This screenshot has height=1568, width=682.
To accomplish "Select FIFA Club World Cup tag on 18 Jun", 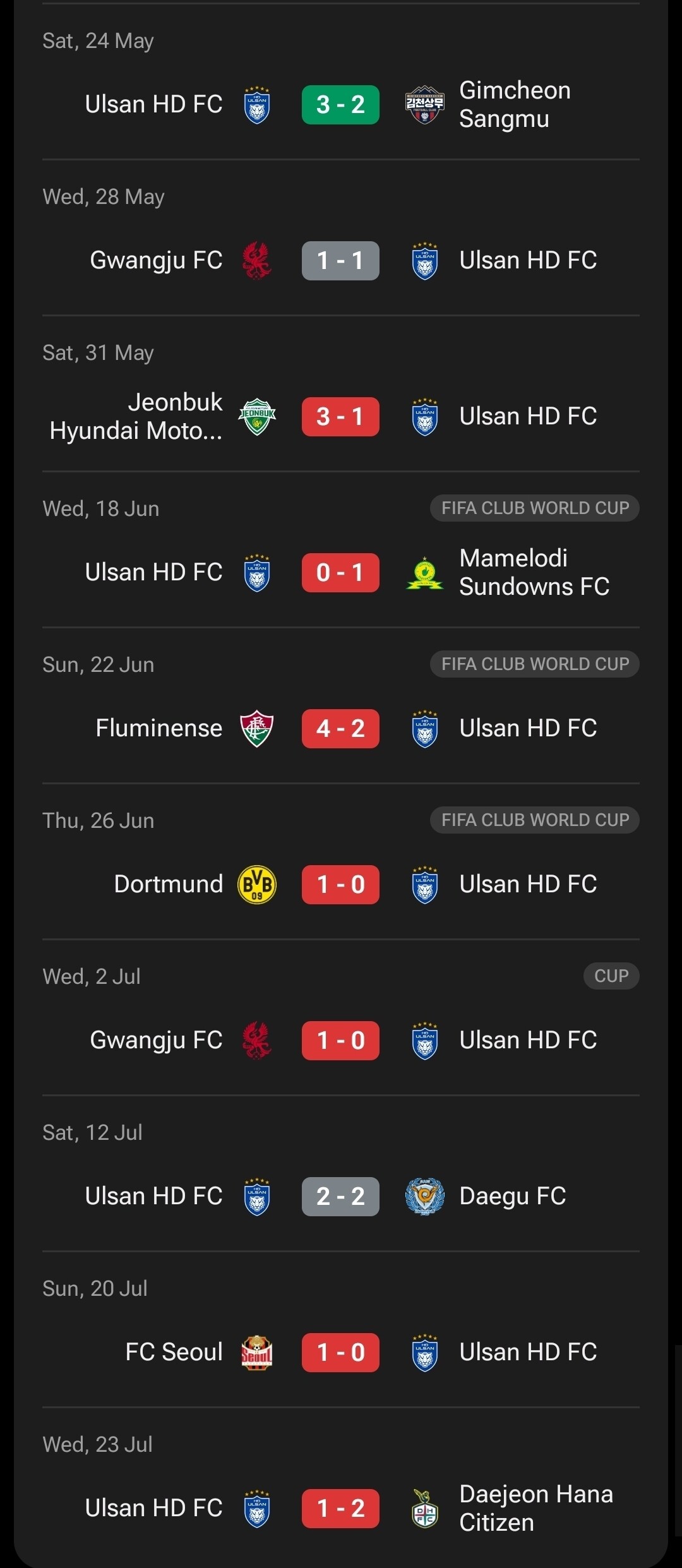I will pyautogui.click(x=535, y=508).
